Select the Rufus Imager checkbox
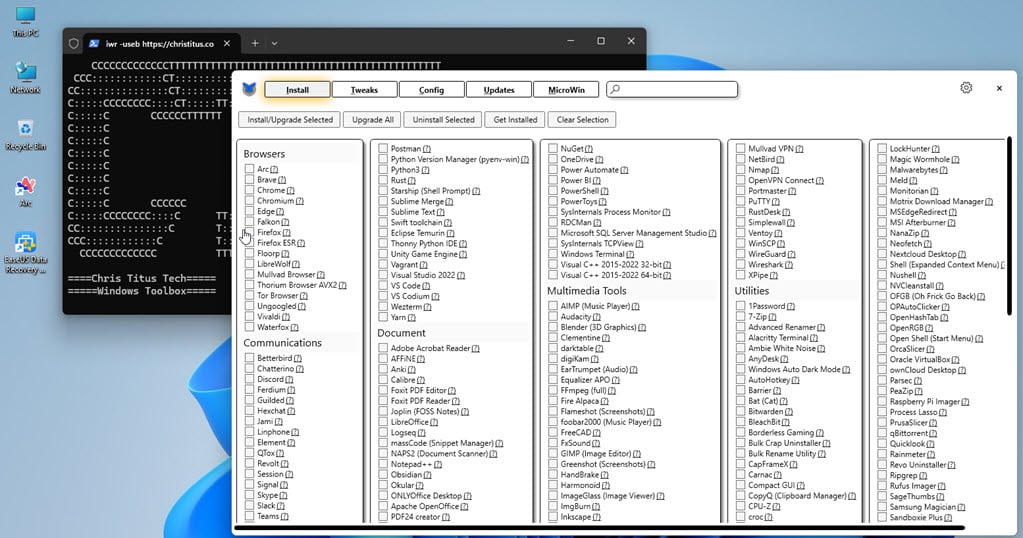This screenshot has width=1023, height=538. pyautogui.click(x=882, y=485)
